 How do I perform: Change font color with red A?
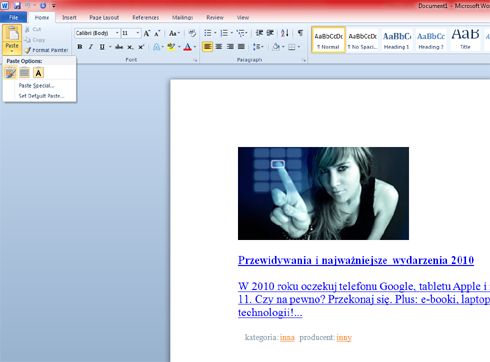[x=187, y=47]
